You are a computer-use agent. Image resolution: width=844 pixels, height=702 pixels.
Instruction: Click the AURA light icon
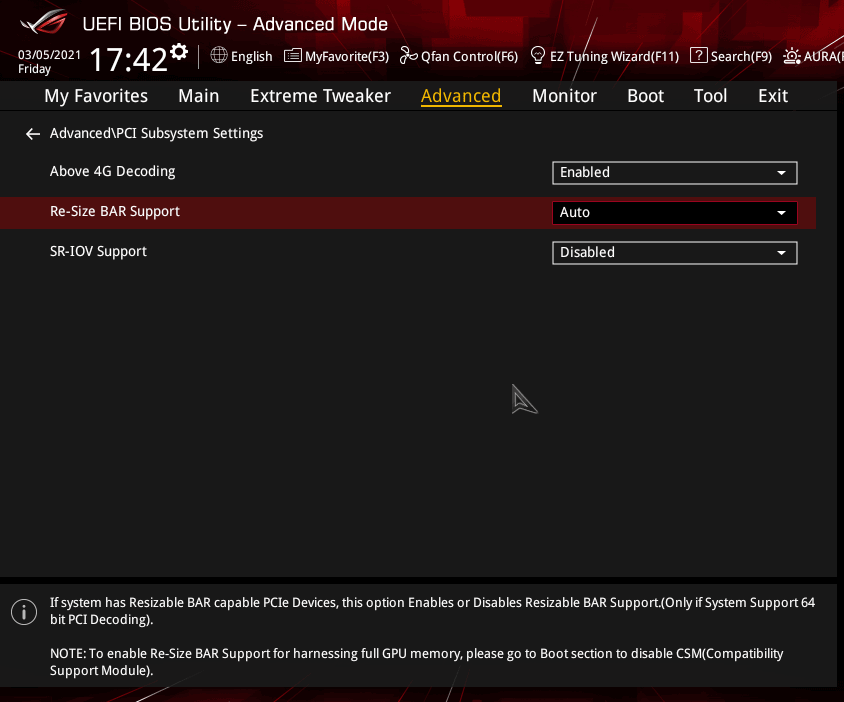click(x=792, y=56)
